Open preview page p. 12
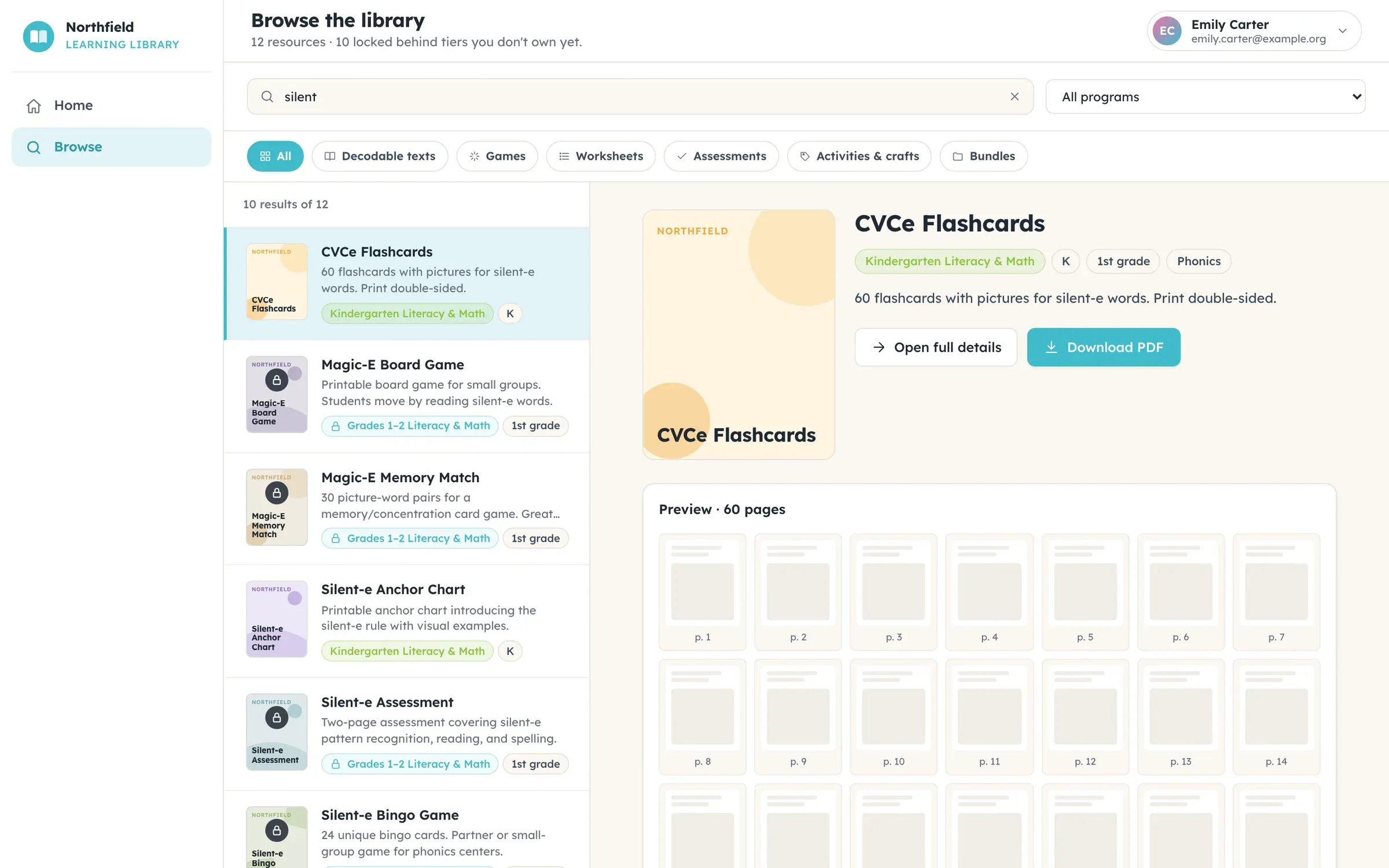 [1085, 716]
